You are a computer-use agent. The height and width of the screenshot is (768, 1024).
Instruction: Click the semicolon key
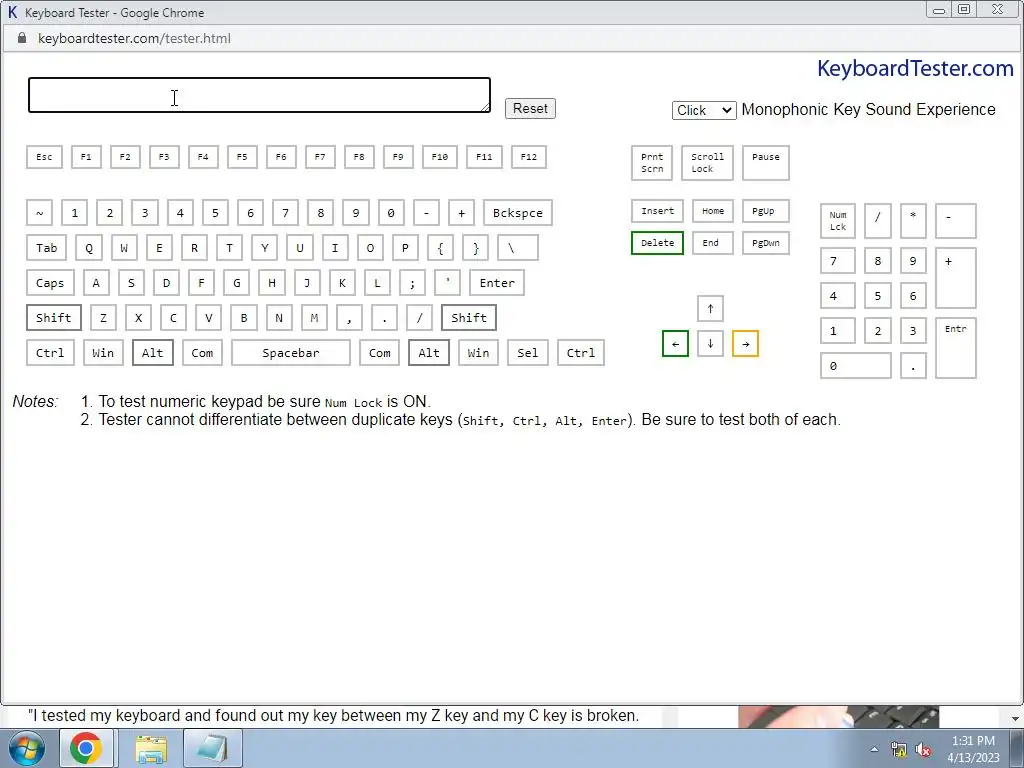click(x=412, y=283)
